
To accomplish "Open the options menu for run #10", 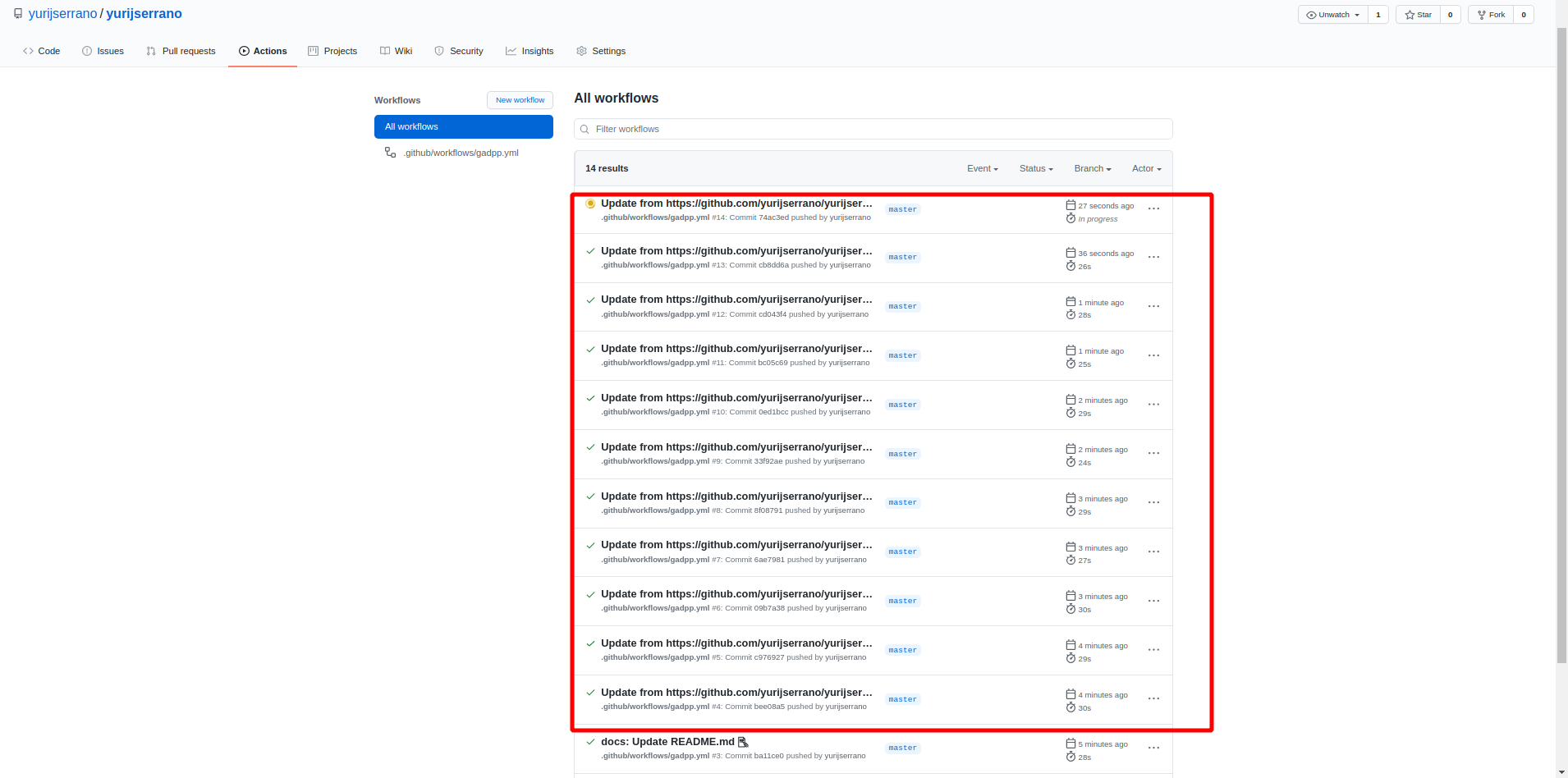I will click(1153, 405).
